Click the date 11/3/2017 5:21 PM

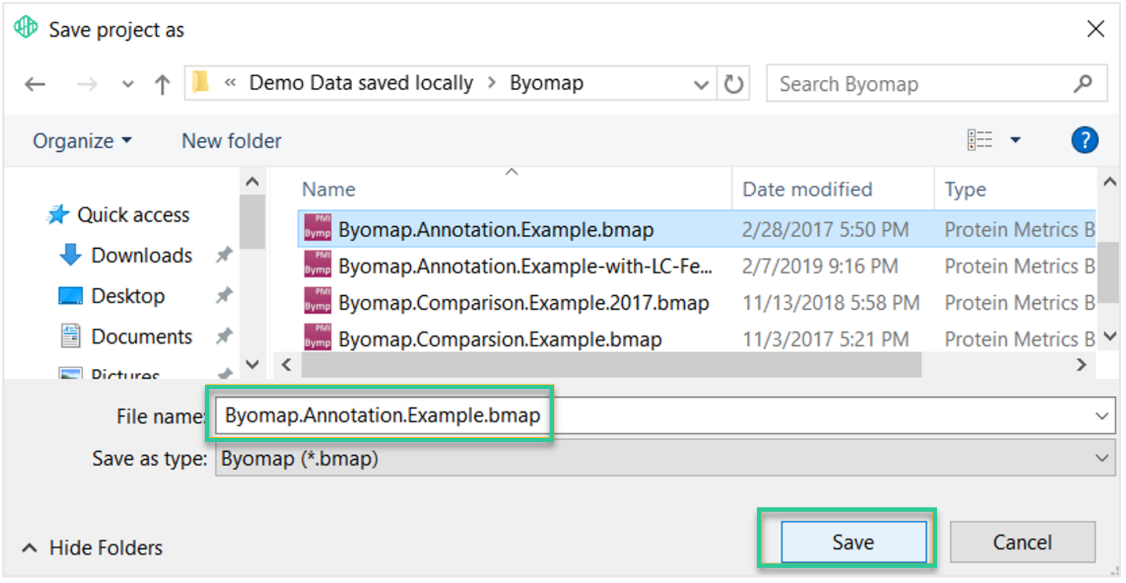click(825, 339)
